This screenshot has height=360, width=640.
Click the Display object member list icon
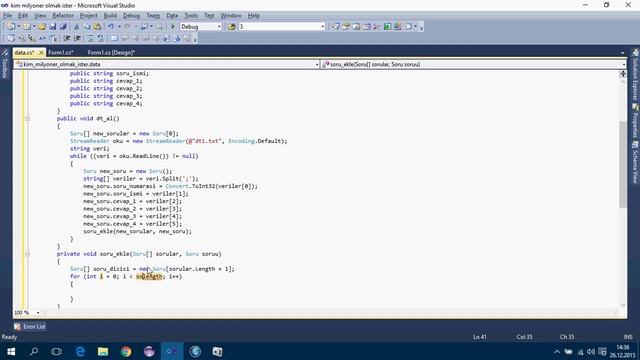11,38
